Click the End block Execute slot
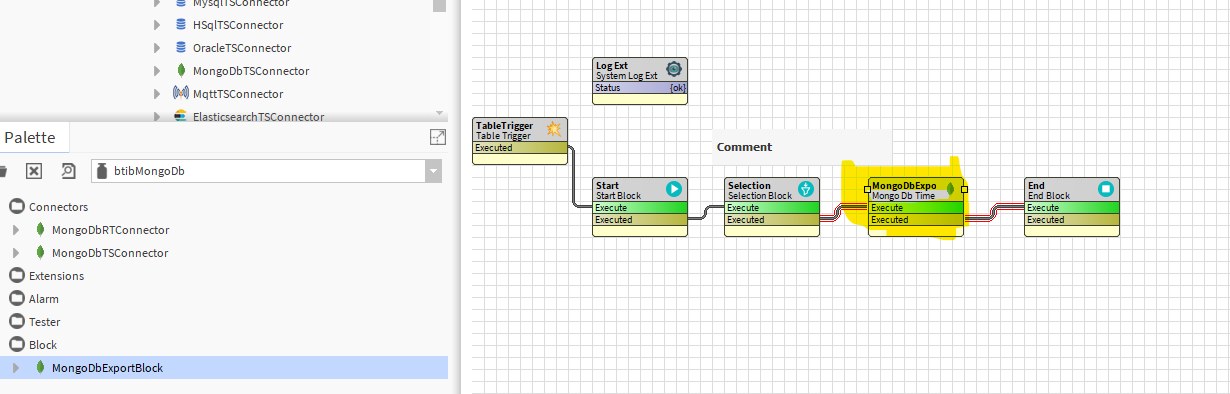 coord(1072,208)
